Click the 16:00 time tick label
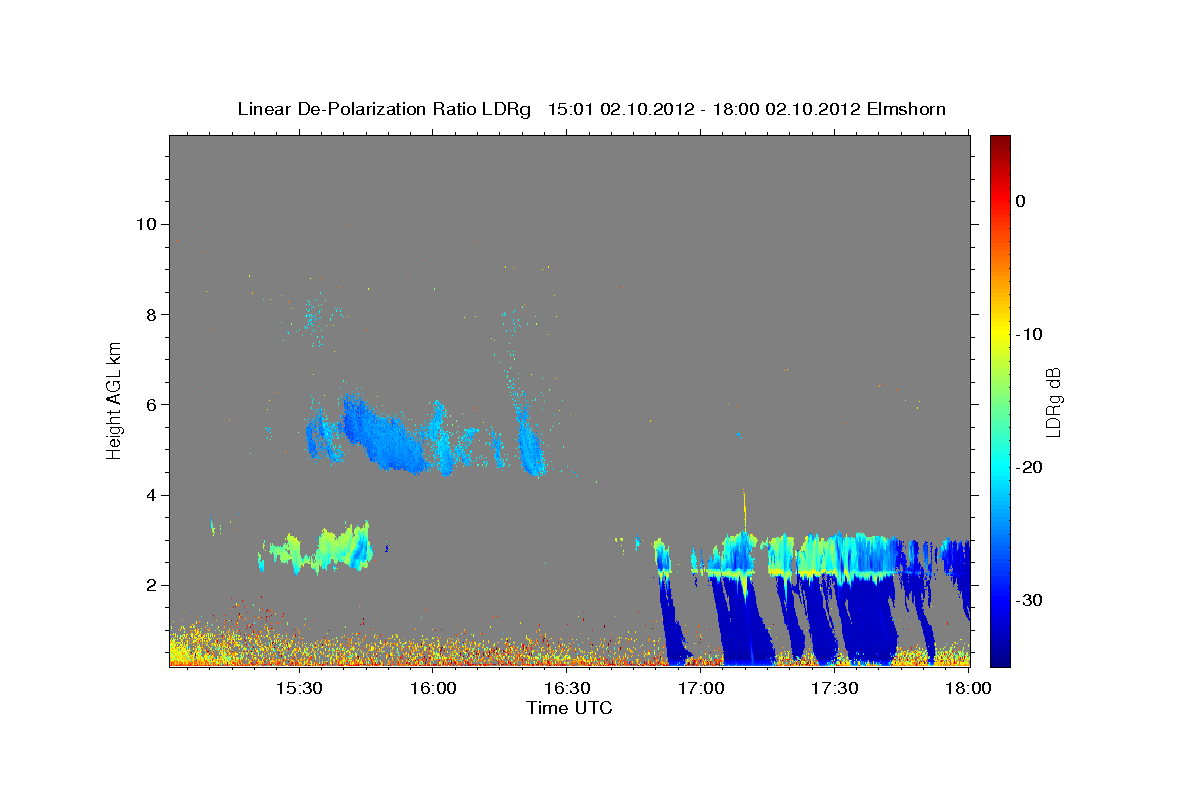 pyautogui.click(x=433, y=689)
